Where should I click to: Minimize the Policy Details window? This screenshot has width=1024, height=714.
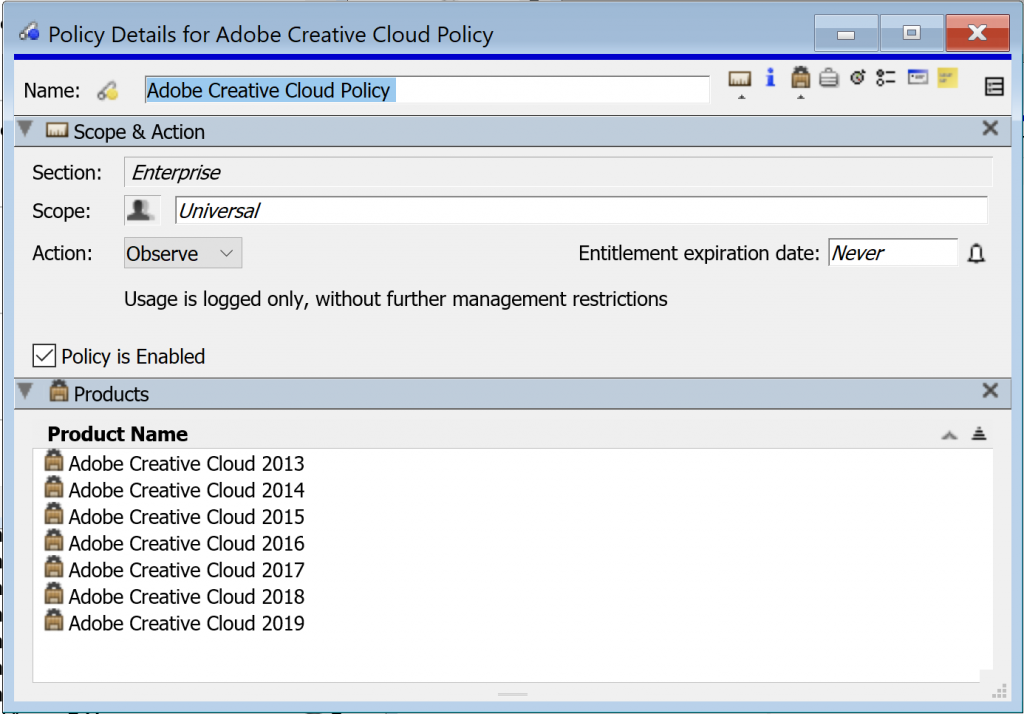(x=846, y=33)
